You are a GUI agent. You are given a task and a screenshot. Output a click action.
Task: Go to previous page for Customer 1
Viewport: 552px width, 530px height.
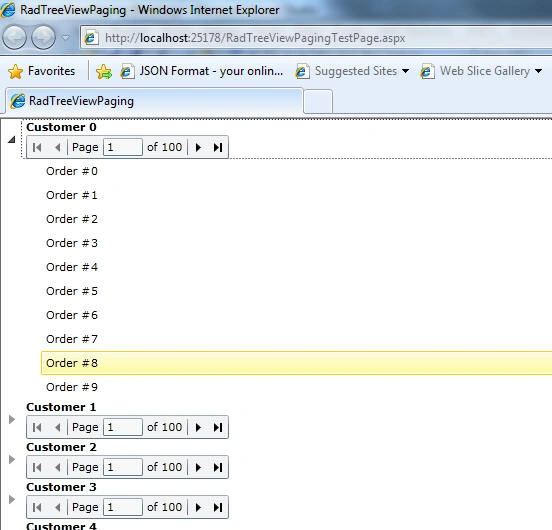pos(58,427)
